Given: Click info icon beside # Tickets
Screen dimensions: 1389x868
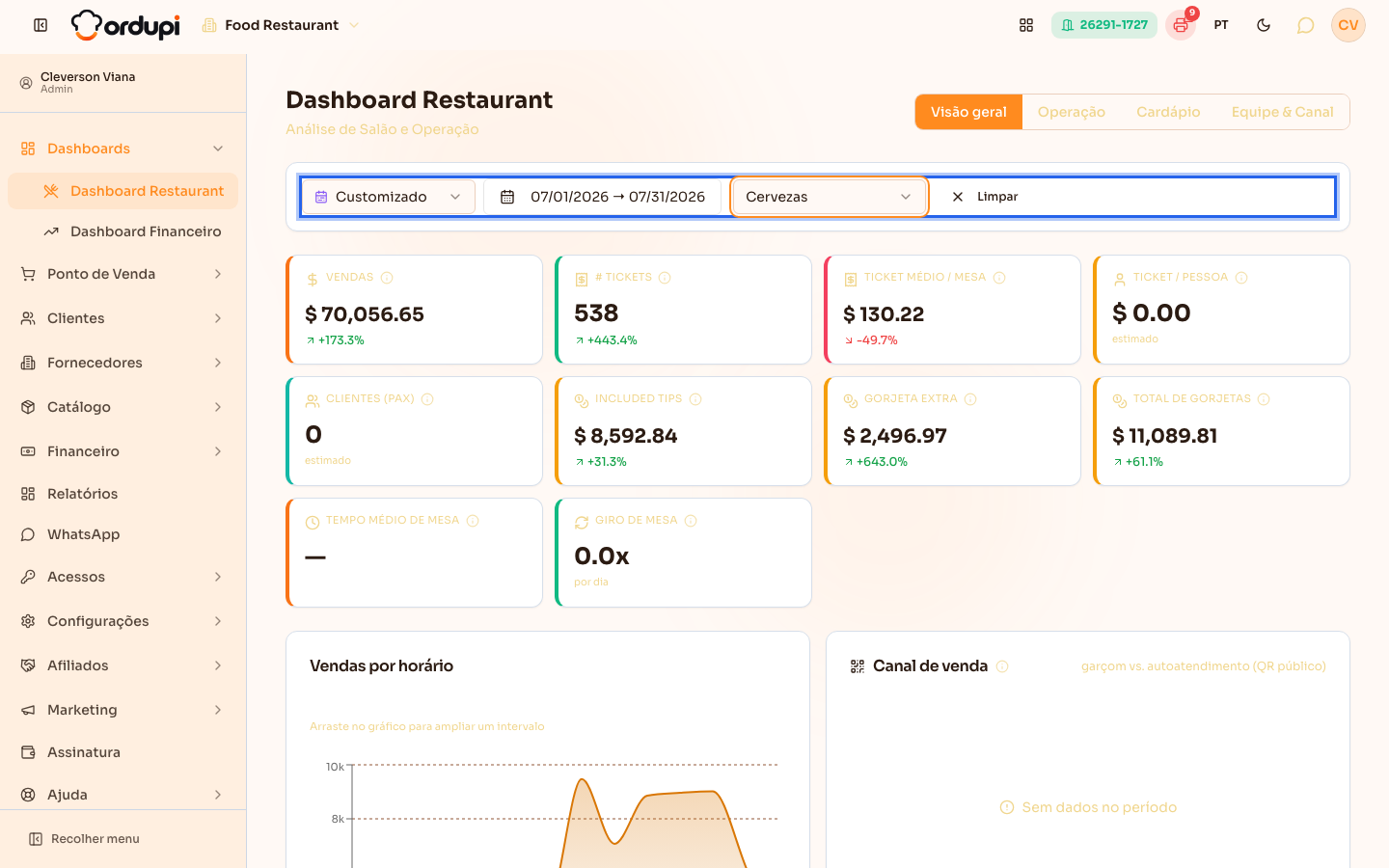Looking at the screenshot, I should pos(665,278).
